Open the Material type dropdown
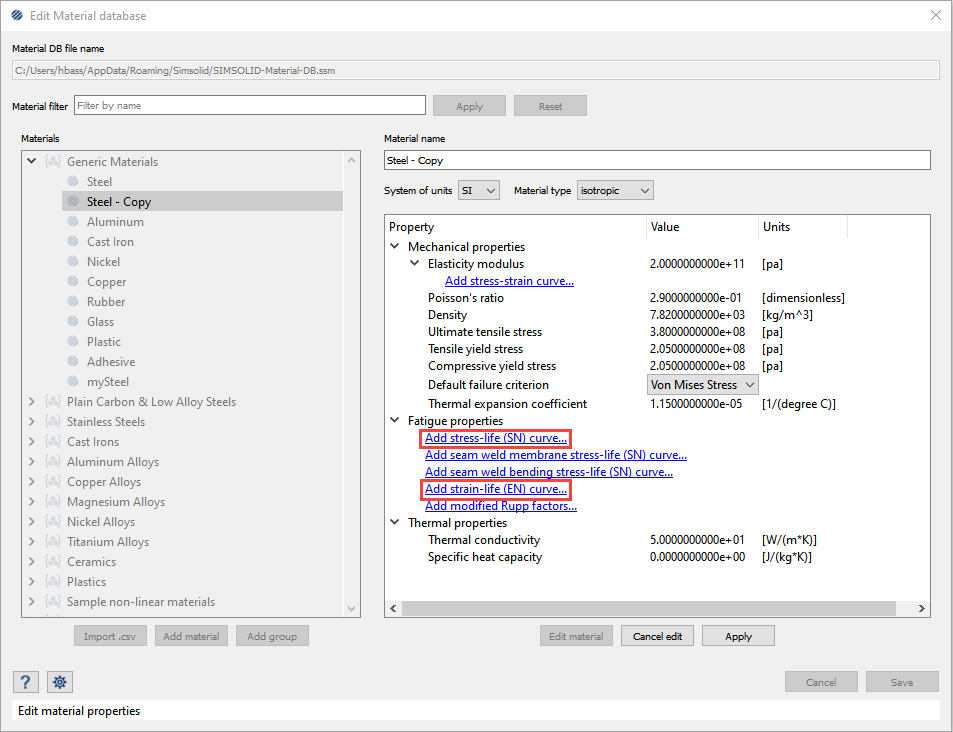 click(615, 190)
